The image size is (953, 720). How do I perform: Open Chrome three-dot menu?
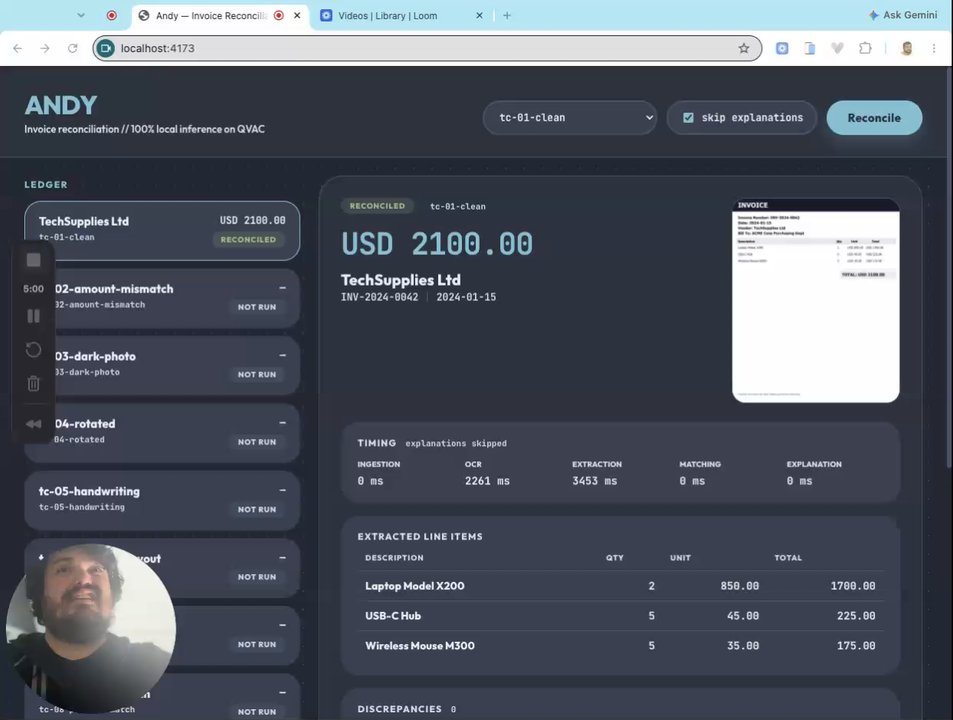click(934, 48)
